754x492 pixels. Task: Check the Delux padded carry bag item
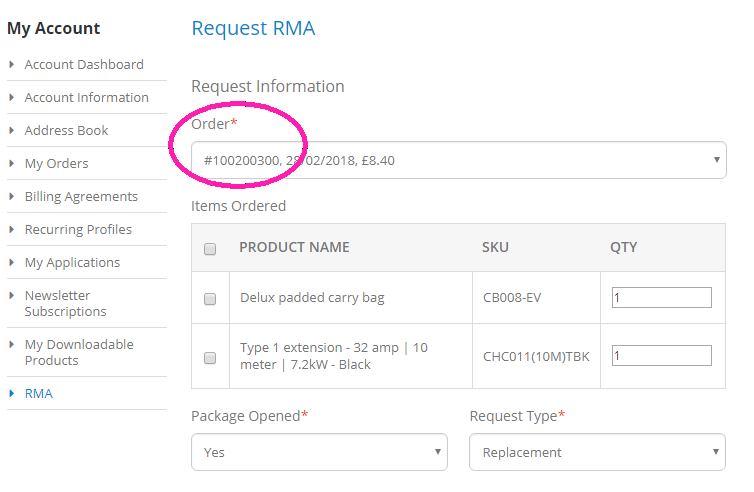(x=210, y=298)
